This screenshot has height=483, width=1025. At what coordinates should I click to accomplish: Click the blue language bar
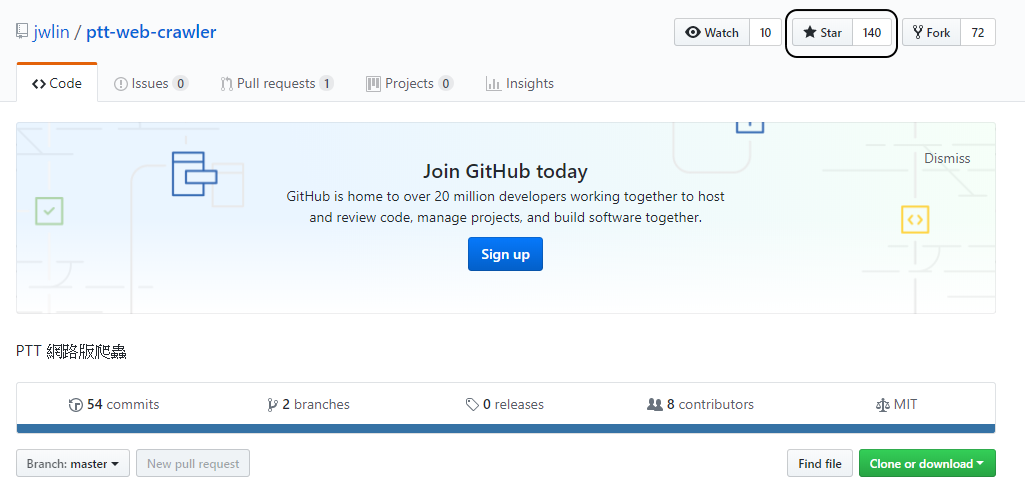click(x=506, y=429)
